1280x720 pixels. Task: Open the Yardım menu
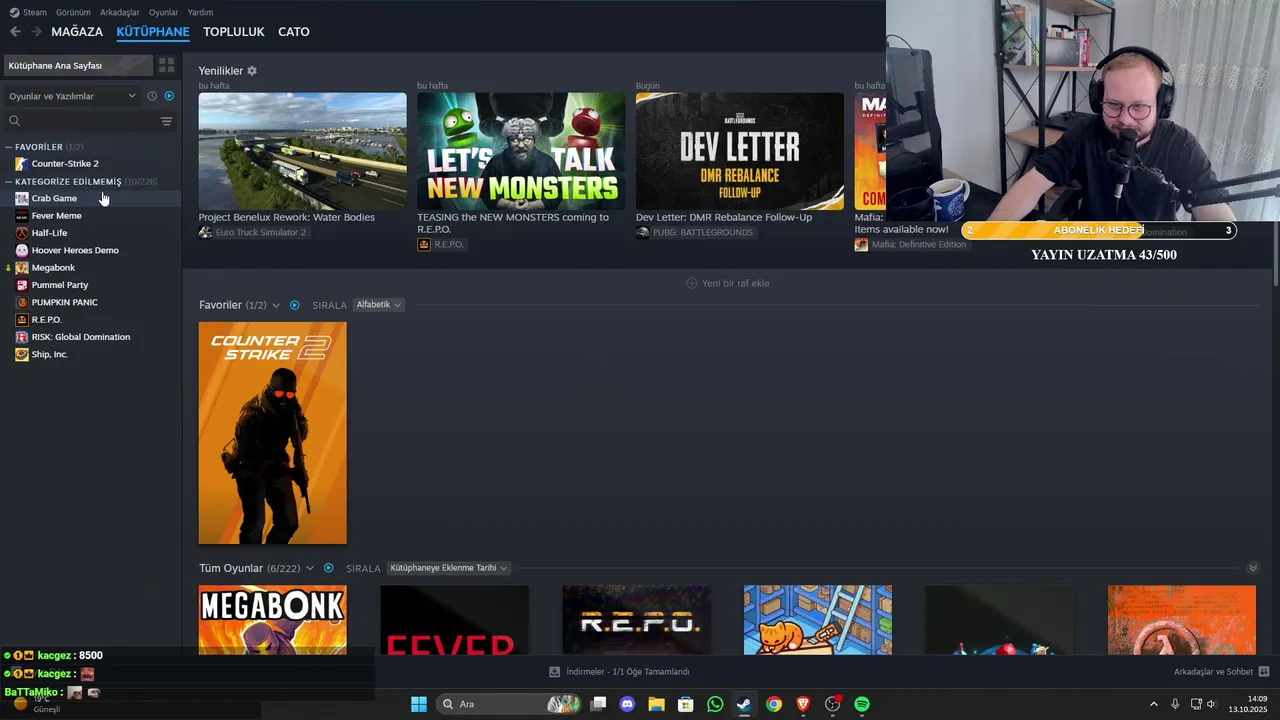(200, 12)
